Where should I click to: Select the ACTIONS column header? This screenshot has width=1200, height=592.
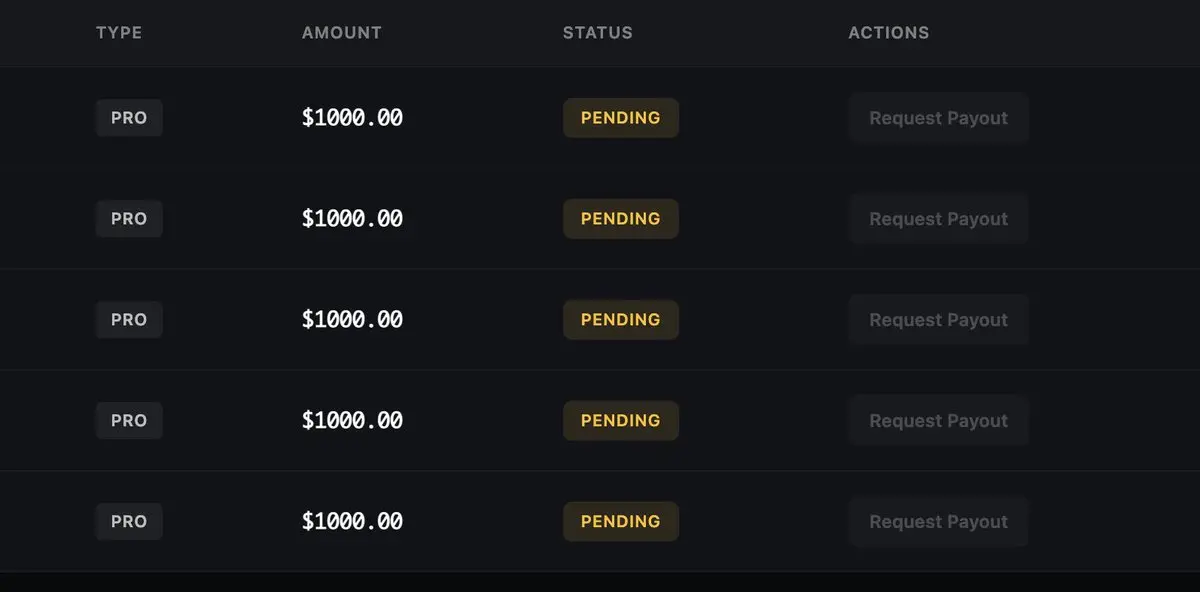coord(889,33)
